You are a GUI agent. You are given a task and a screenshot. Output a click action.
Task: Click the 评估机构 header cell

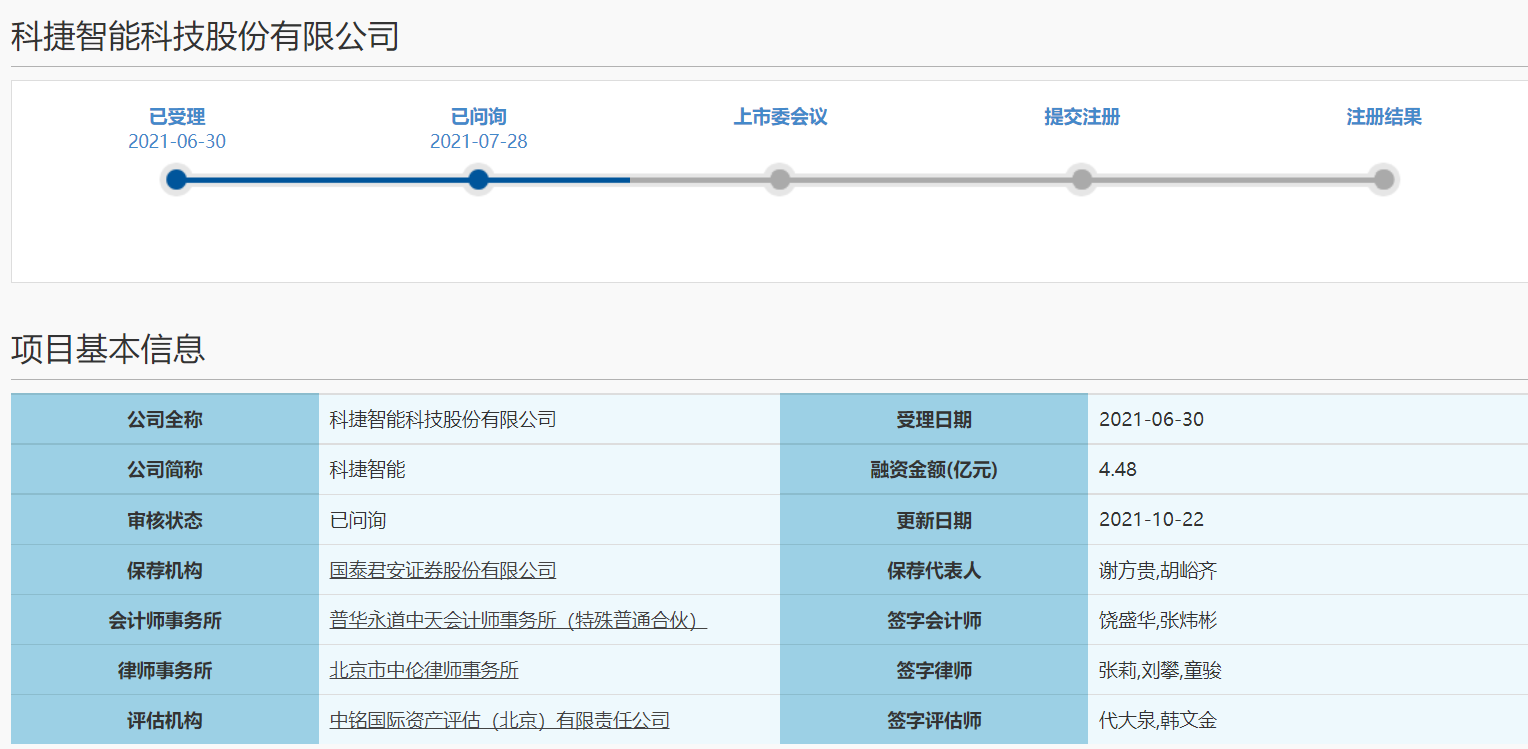pos(165,720)
